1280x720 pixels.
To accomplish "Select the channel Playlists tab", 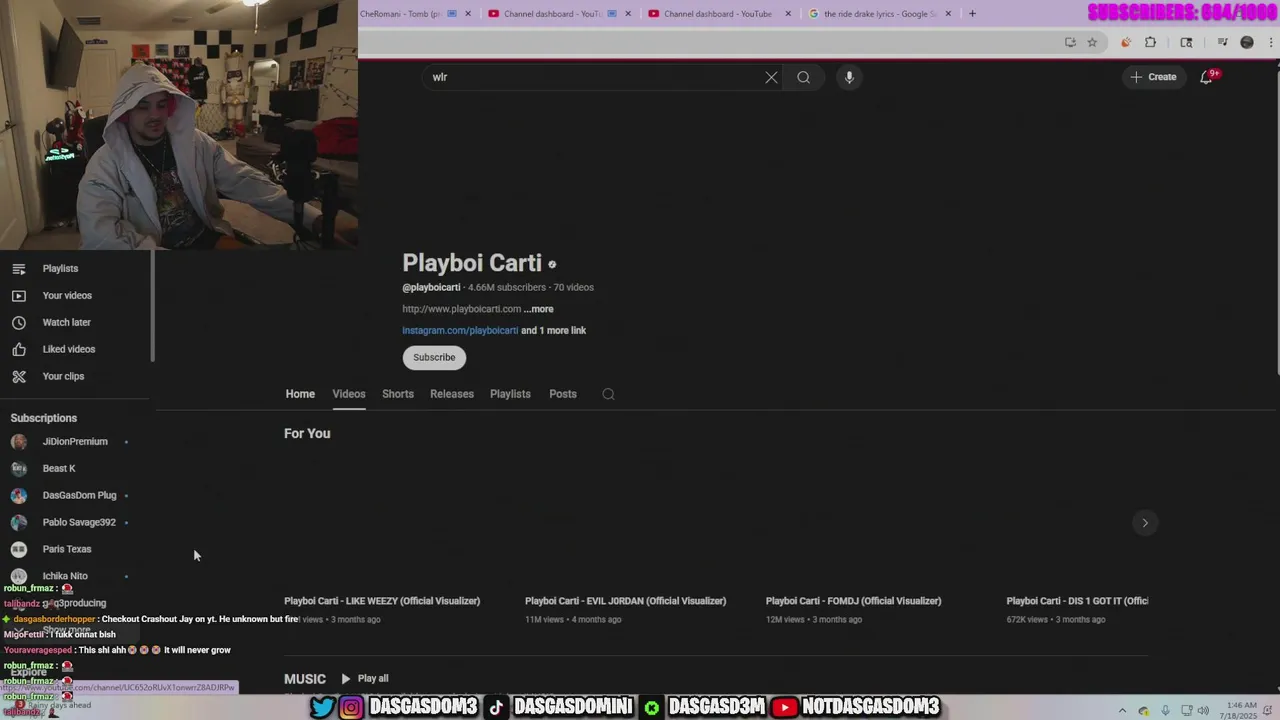I will point(510,394).
